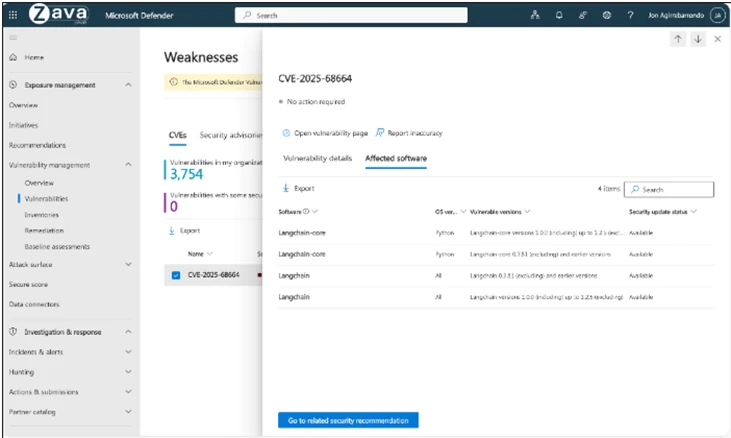The image size is (731, 438).
Task: Go to next item with down arrow
Action: [698, 39]
